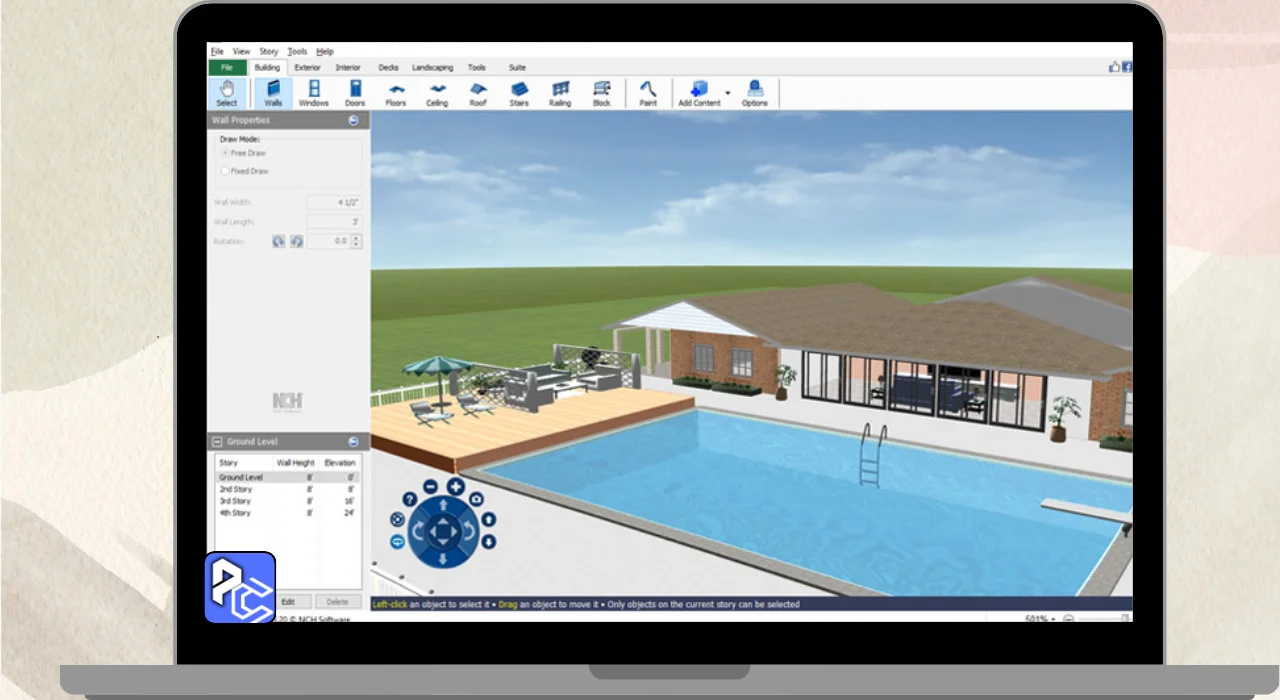Click the center pan pad of navigation wheel
1280x700 pixels.
coord(443,531)
